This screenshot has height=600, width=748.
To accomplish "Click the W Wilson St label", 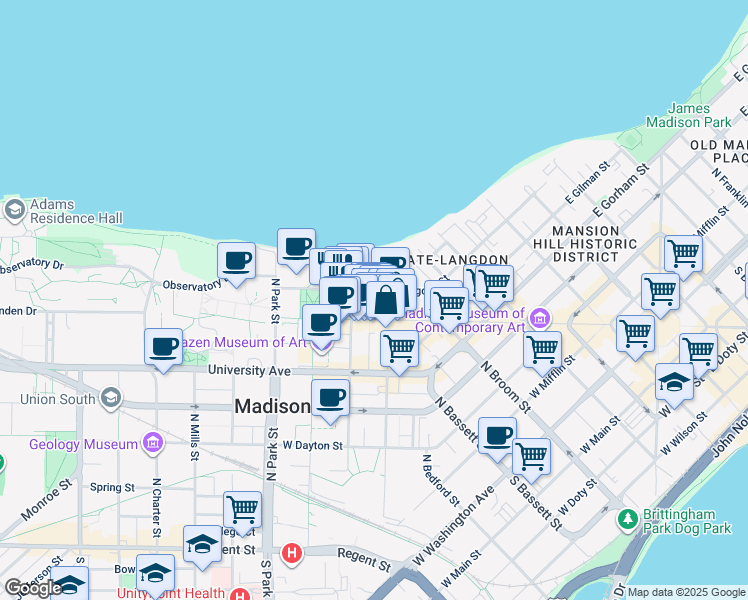I will click(x=684, y=434).
